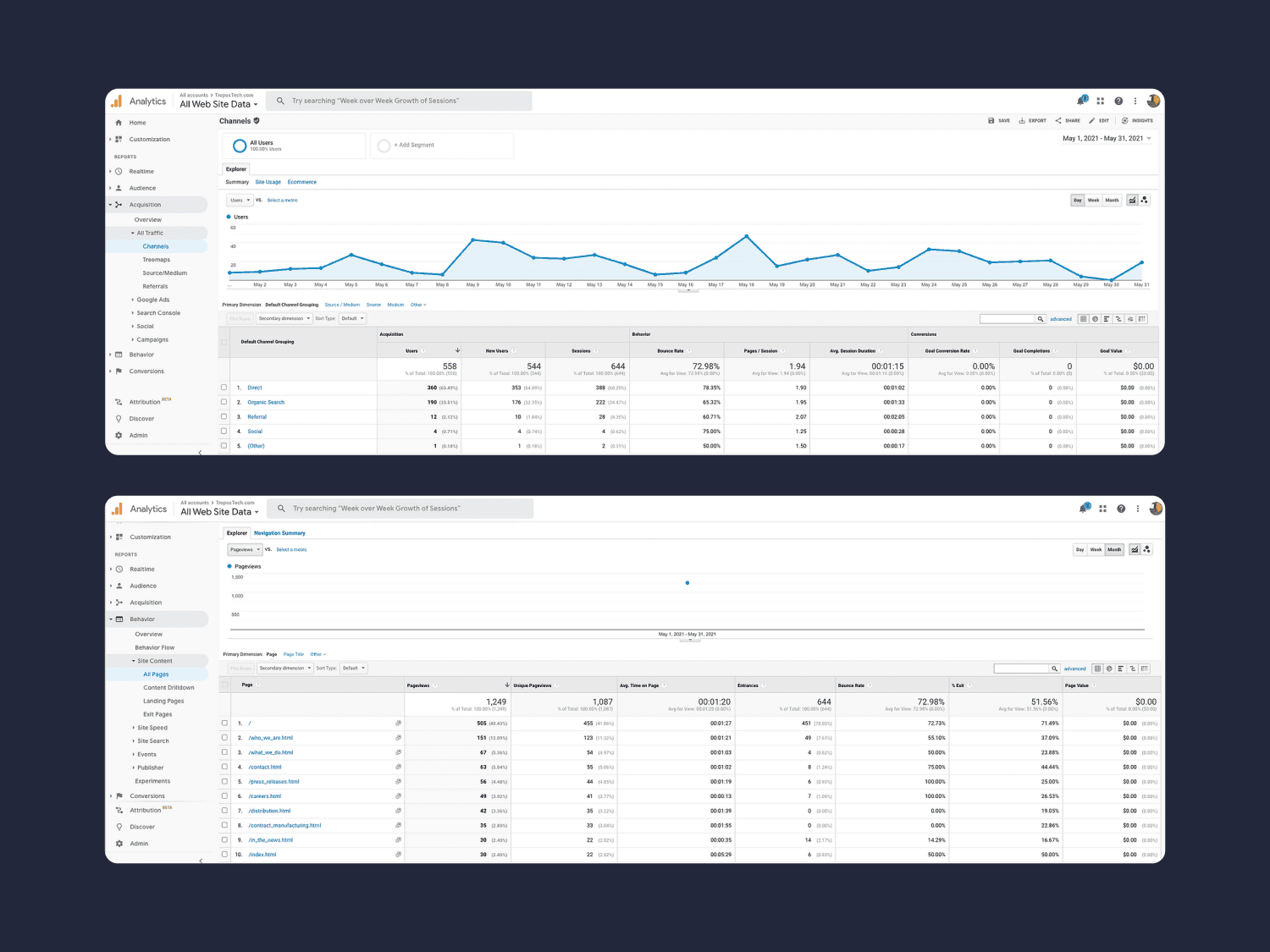
Task: Switch to the pivot view in Channels
Action: (1142, 319)
